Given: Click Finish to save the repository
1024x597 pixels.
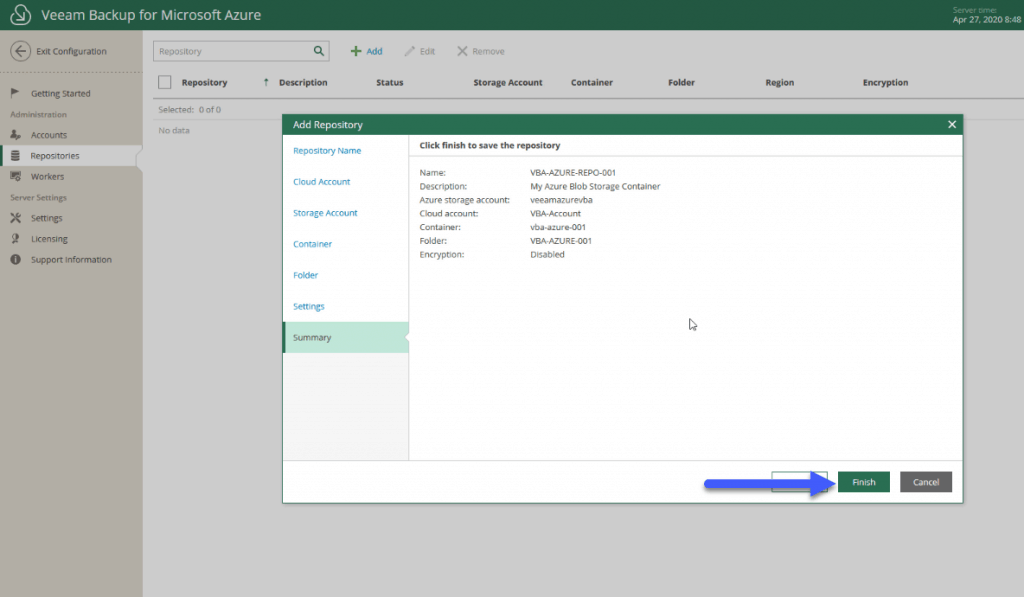Looking at the screenshot, I should point(863,482).
